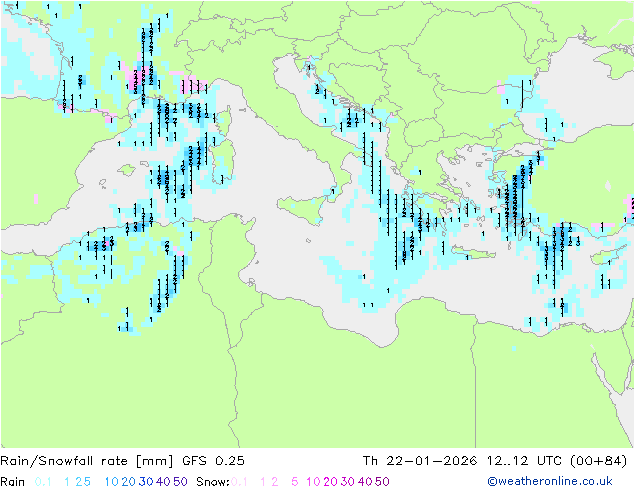Screen dimensions: 634x490
Task: Select the rain 10 legend value
Action: (112, 482)
